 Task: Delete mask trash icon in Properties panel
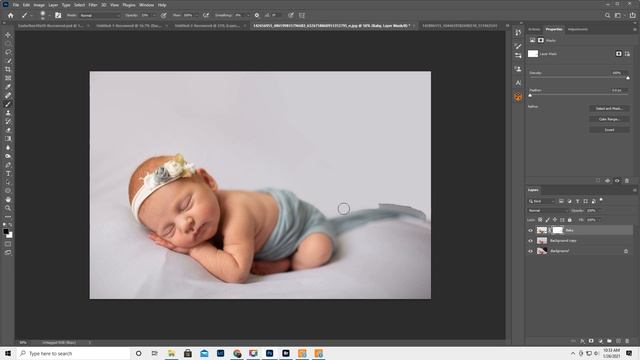pos(627,180)
